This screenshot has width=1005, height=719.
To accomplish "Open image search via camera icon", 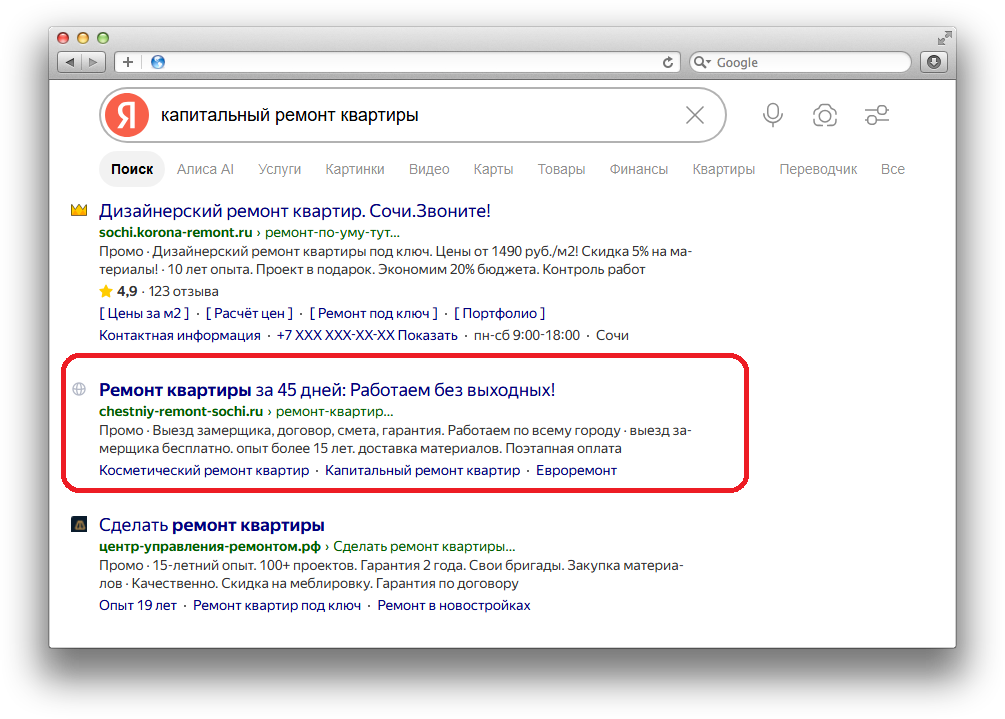I will click(824, 115).
